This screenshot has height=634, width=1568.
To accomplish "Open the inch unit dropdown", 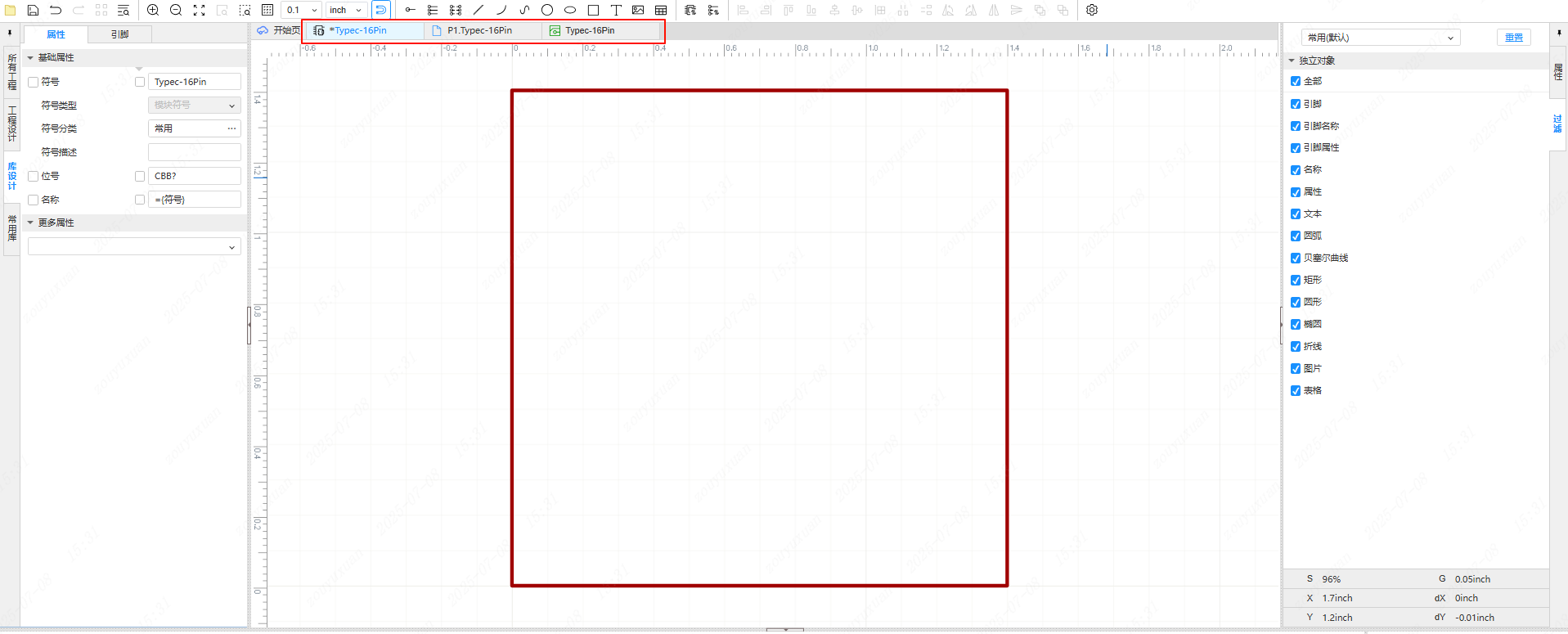I will pos(346,10).
